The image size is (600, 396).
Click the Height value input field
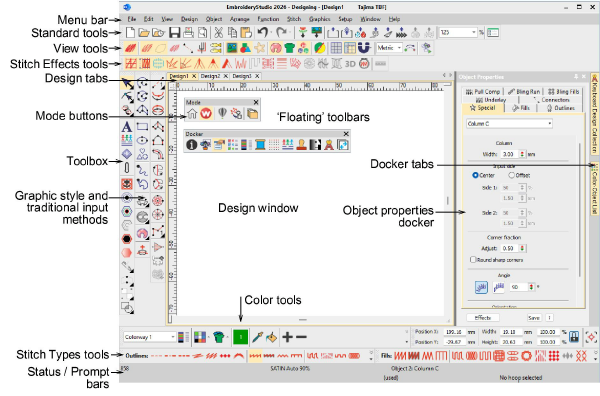coord(511,342)
